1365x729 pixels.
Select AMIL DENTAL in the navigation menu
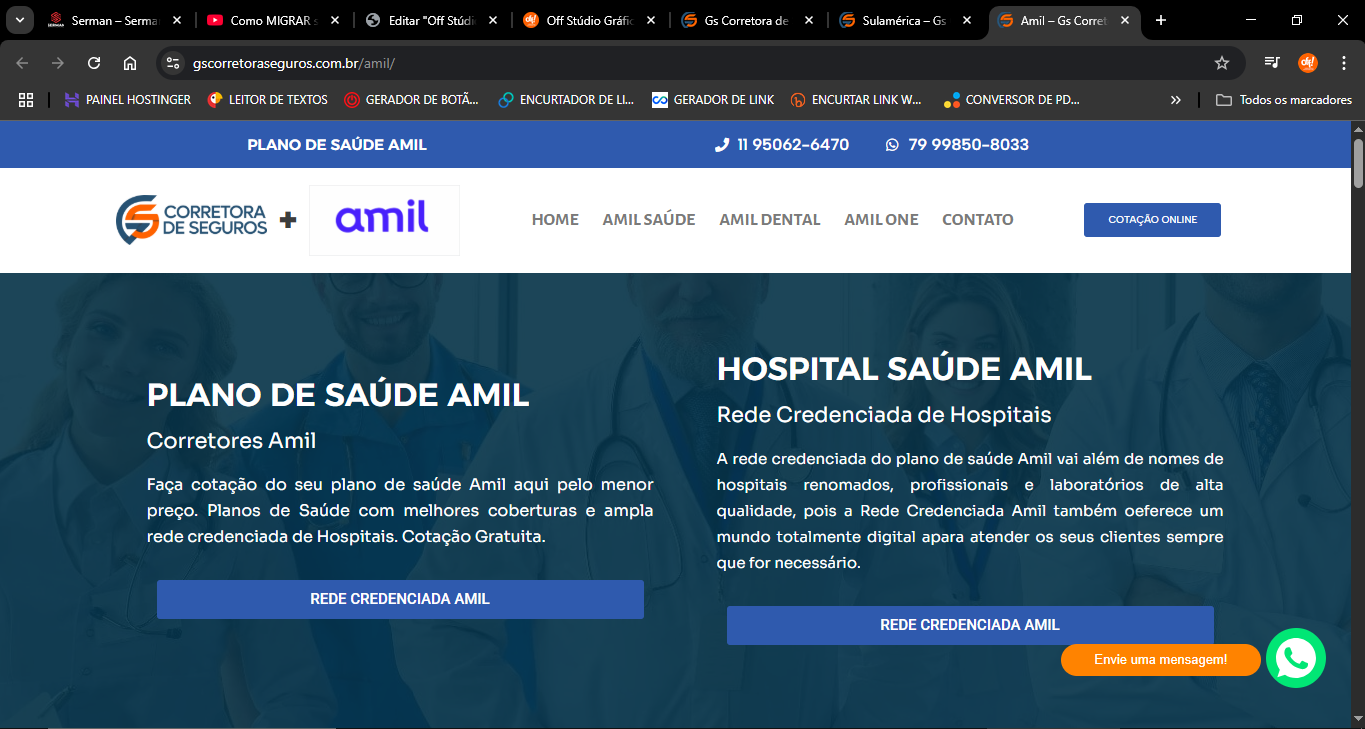[769, 219]
